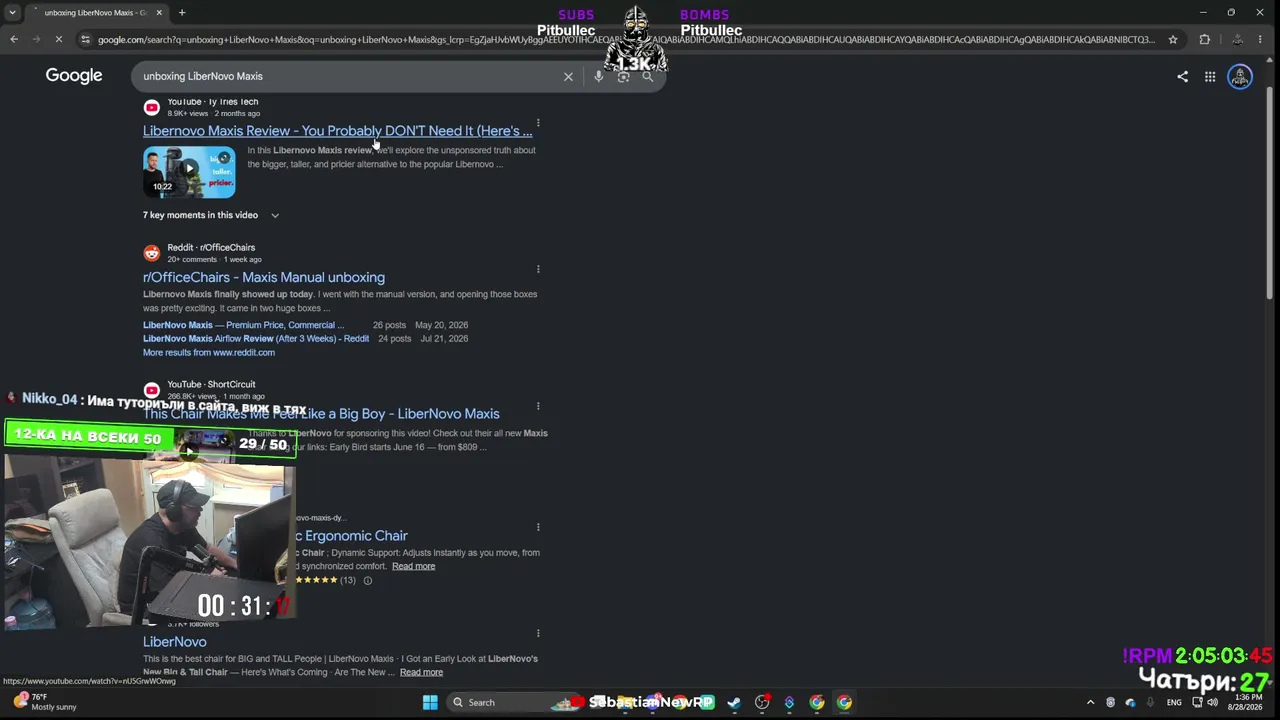The height and width of the screenshot is (720, 1280).
Task: Open more options for Libernovo Maxis Review result
Action: click(x=538, y=123)
